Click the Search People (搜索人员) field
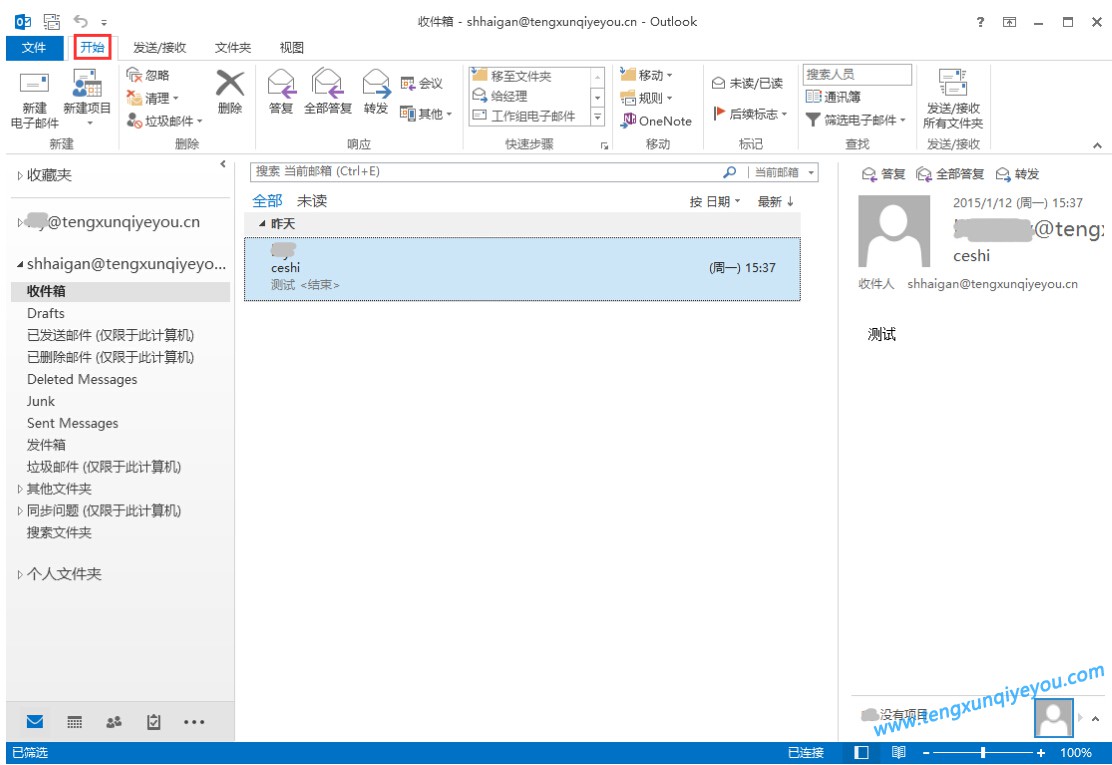Screen dimensions: 1112x765 857,74
